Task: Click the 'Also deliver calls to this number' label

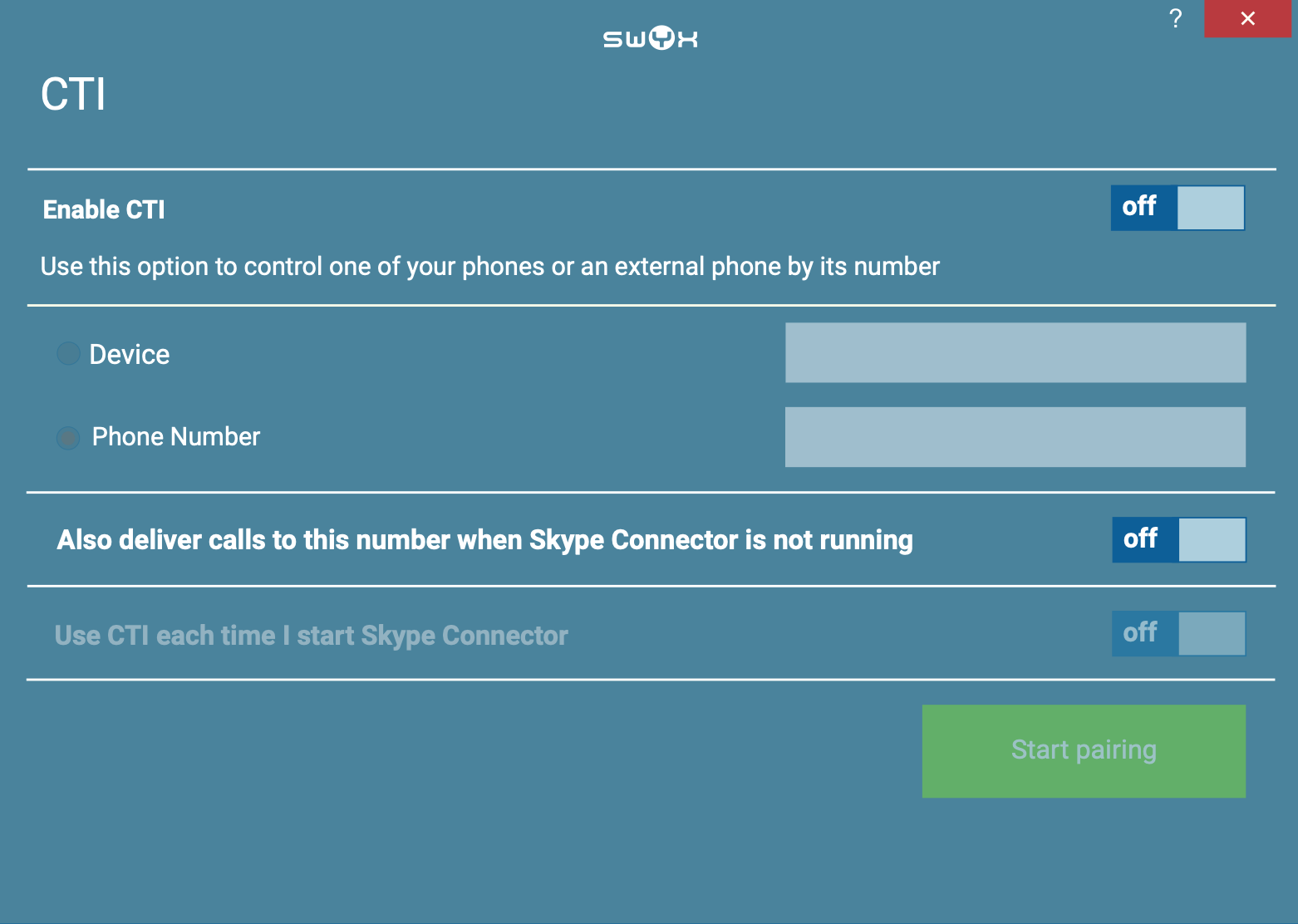Action: [484, 540]
